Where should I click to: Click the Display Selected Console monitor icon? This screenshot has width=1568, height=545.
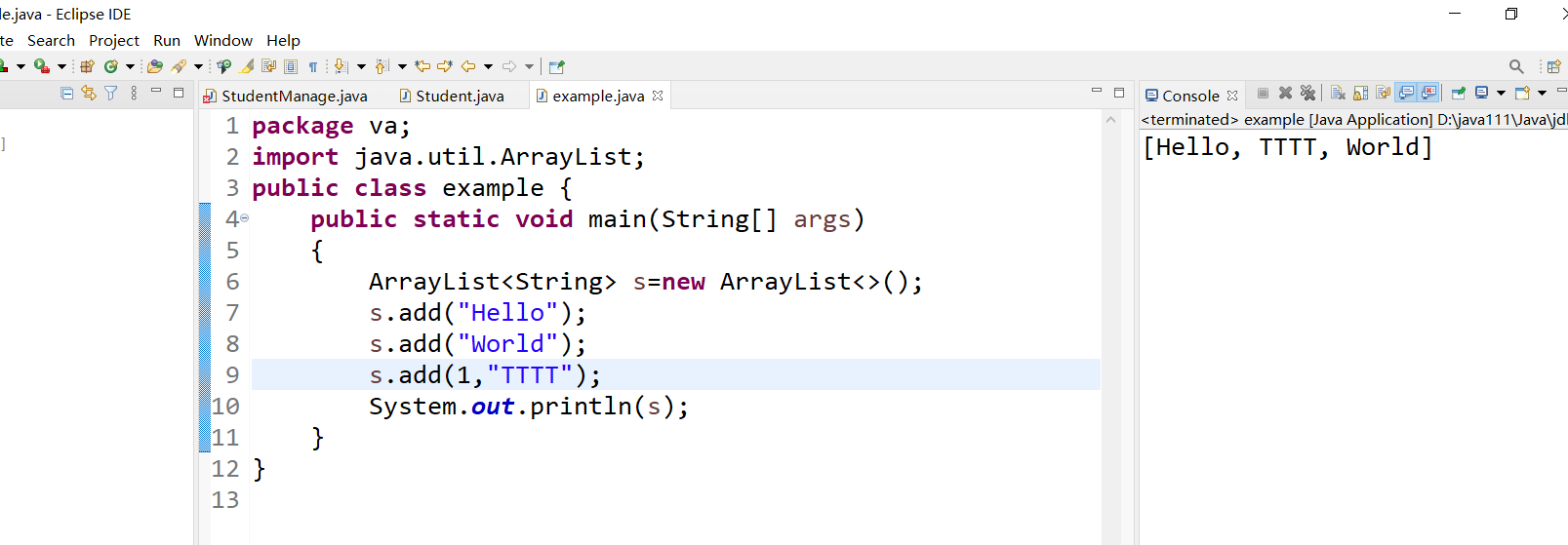coord(1481,94)
